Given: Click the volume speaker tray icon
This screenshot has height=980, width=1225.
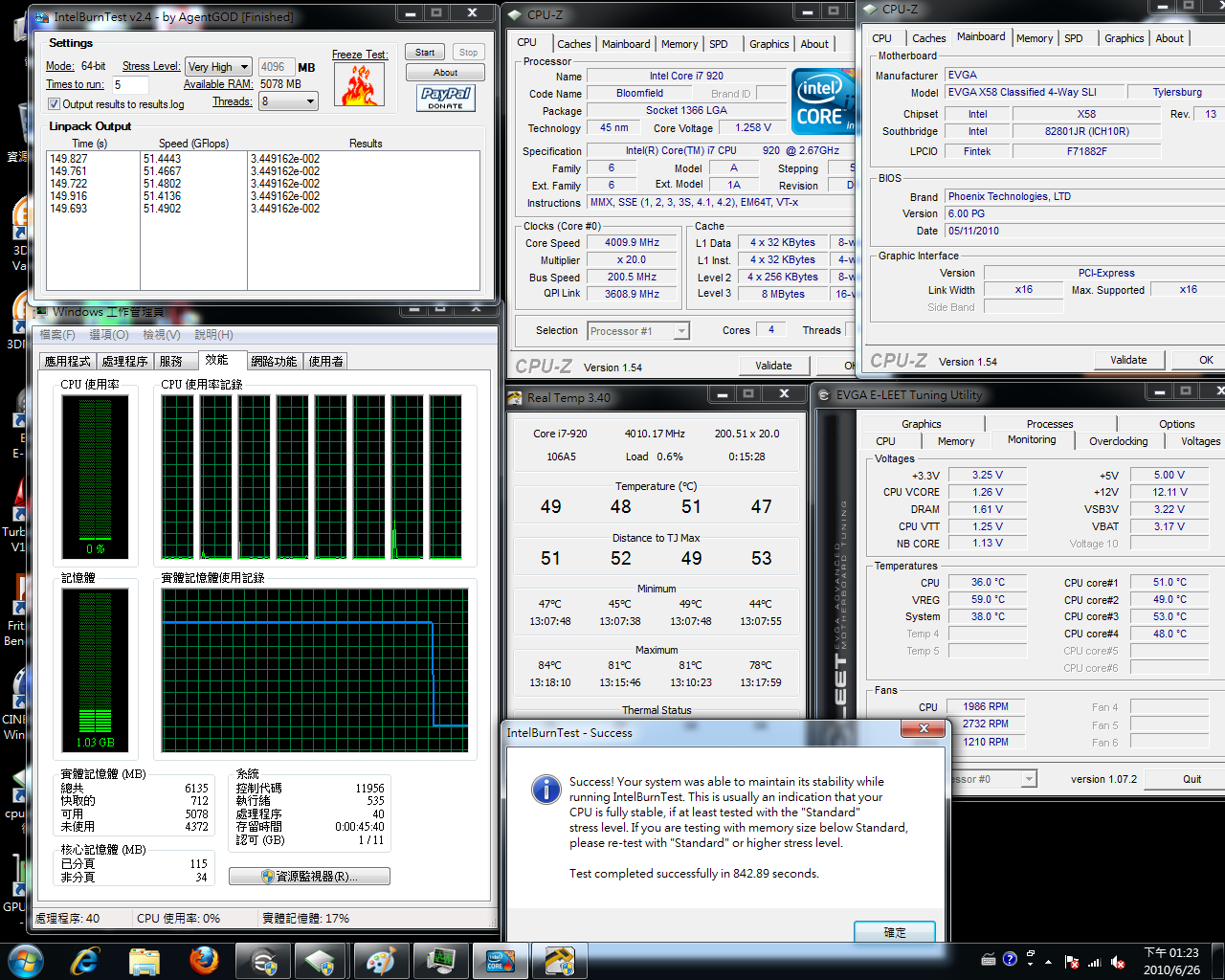Looking at the screenshot, I should 1117,962.
